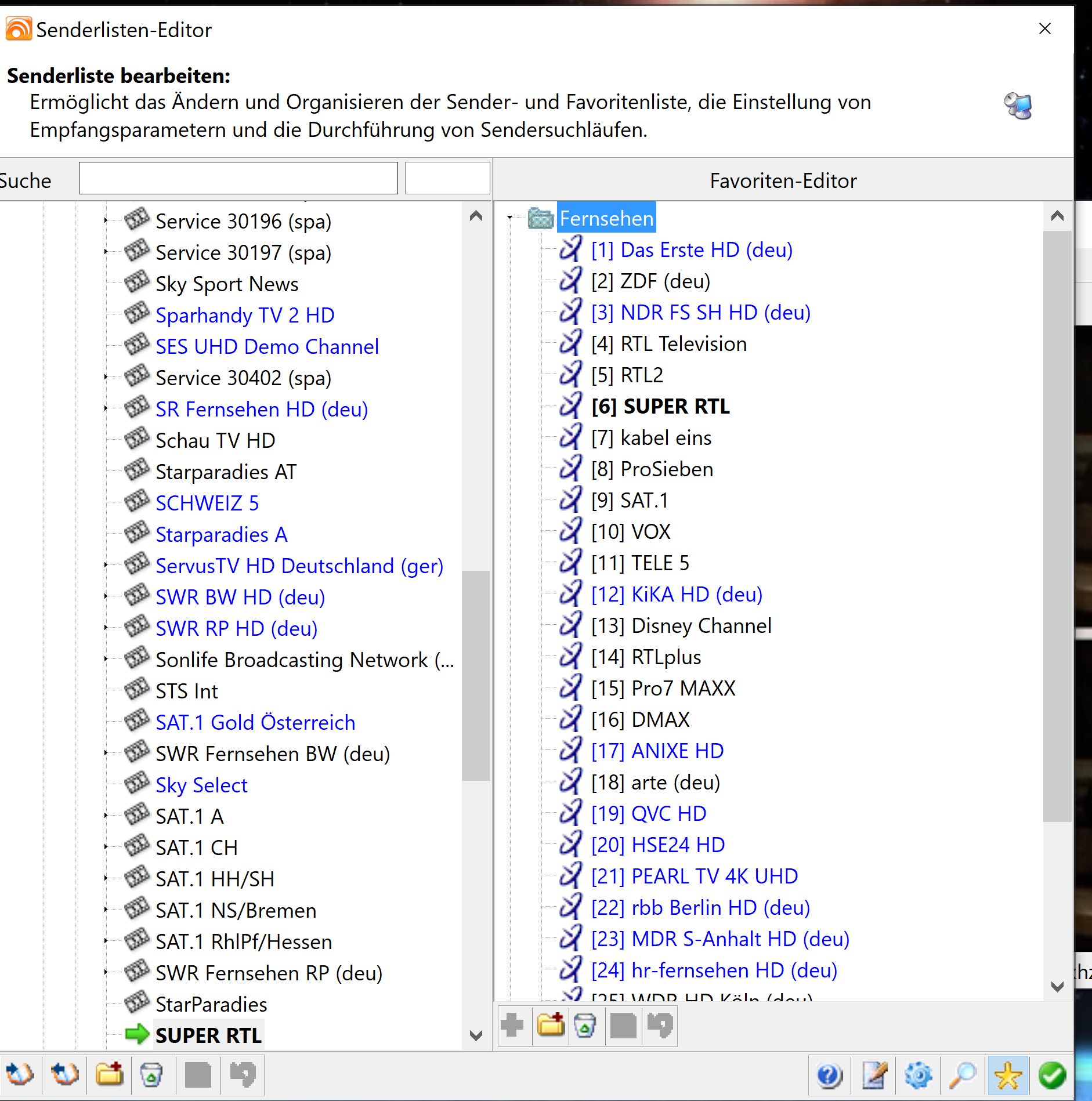Viewport: 1092px width, 1101px height.
Task: Close the Senderlisten-Editor window
Action: (1045, 28)
